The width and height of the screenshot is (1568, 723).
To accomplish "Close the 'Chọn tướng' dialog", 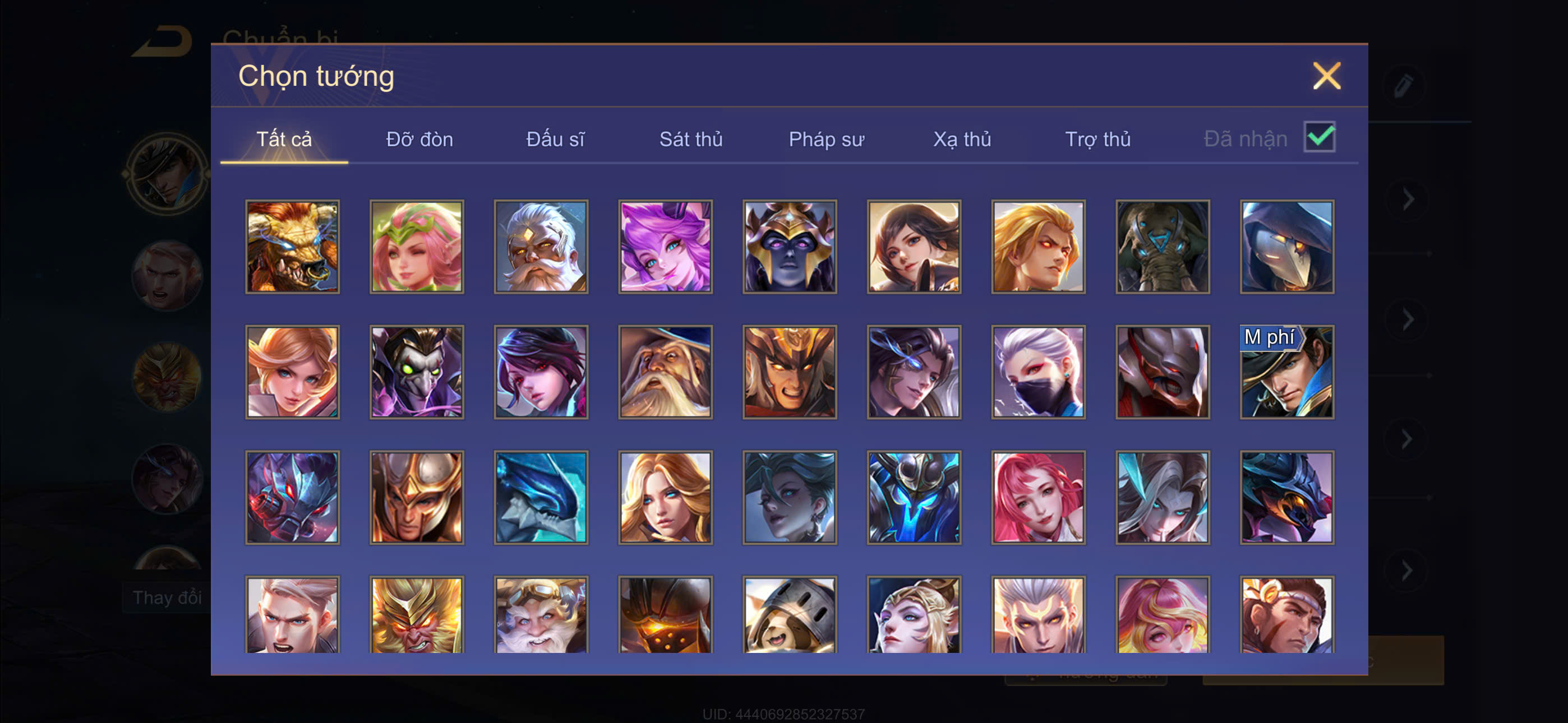I will tap(1326, 76).
